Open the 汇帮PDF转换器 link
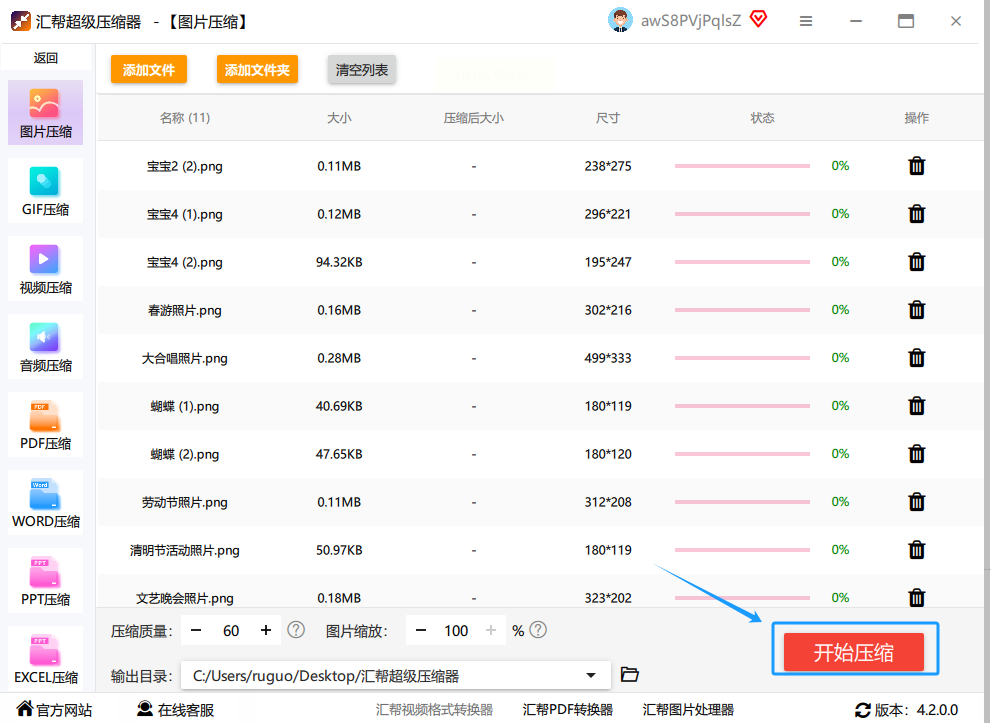 [567, 710]
